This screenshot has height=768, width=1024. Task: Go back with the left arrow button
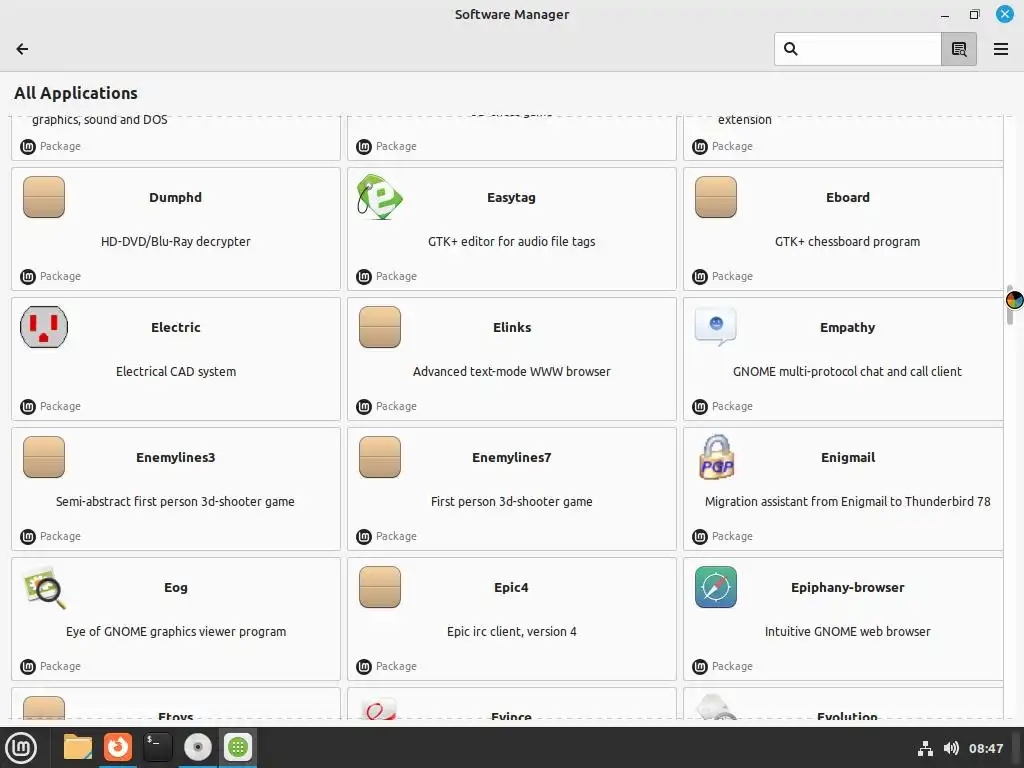coord(22,49)
